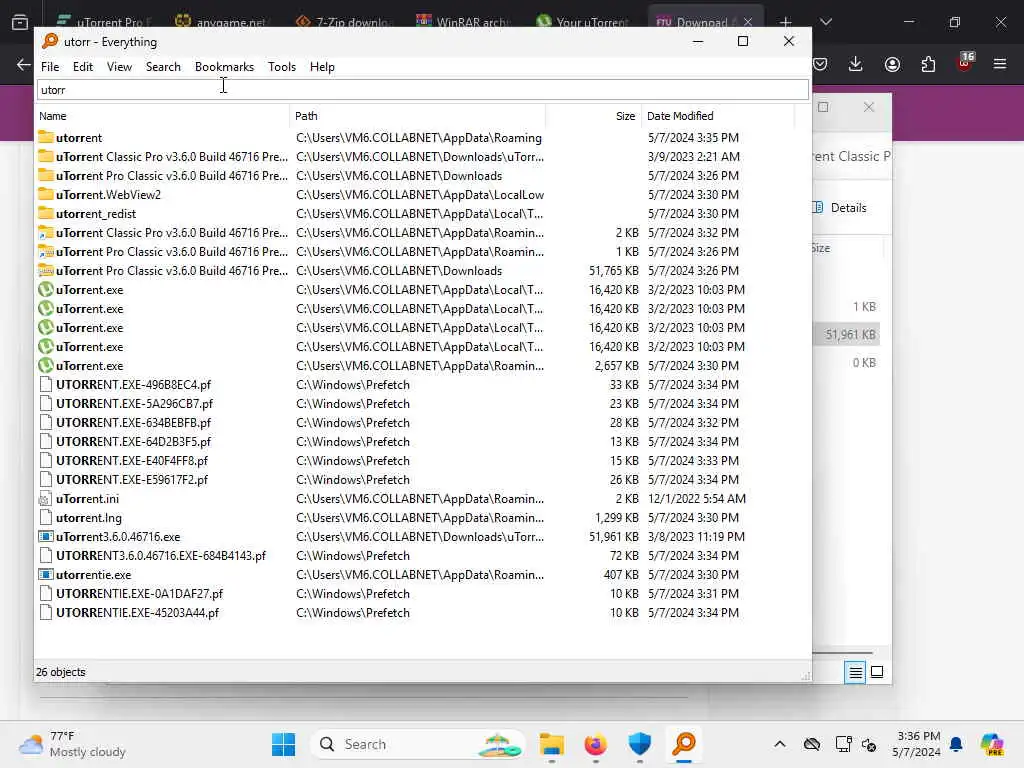Image resolution: width=1024 pixels, height=768 pixels.
Task: Click the 12/1/2022 5:54 AM date cell
Action: (697, 499)
